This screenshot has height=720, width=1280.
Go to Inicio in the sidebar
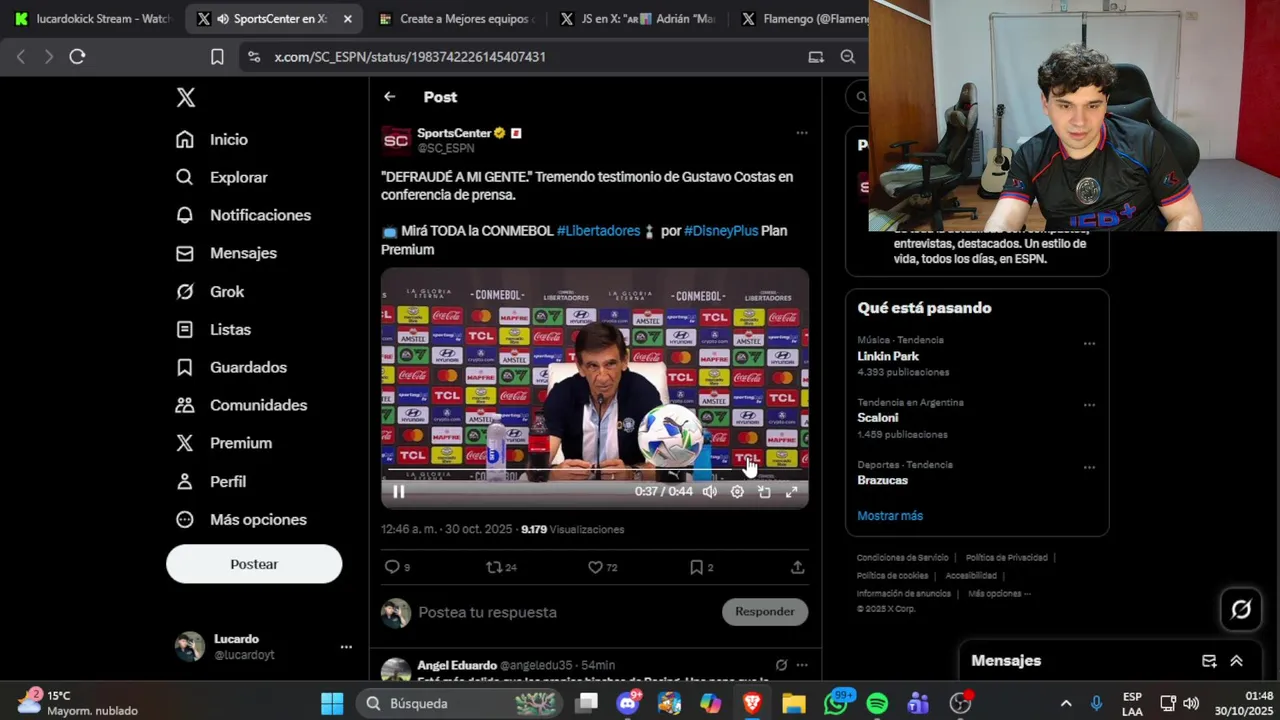pyautogui.click(x=211, y=139)
